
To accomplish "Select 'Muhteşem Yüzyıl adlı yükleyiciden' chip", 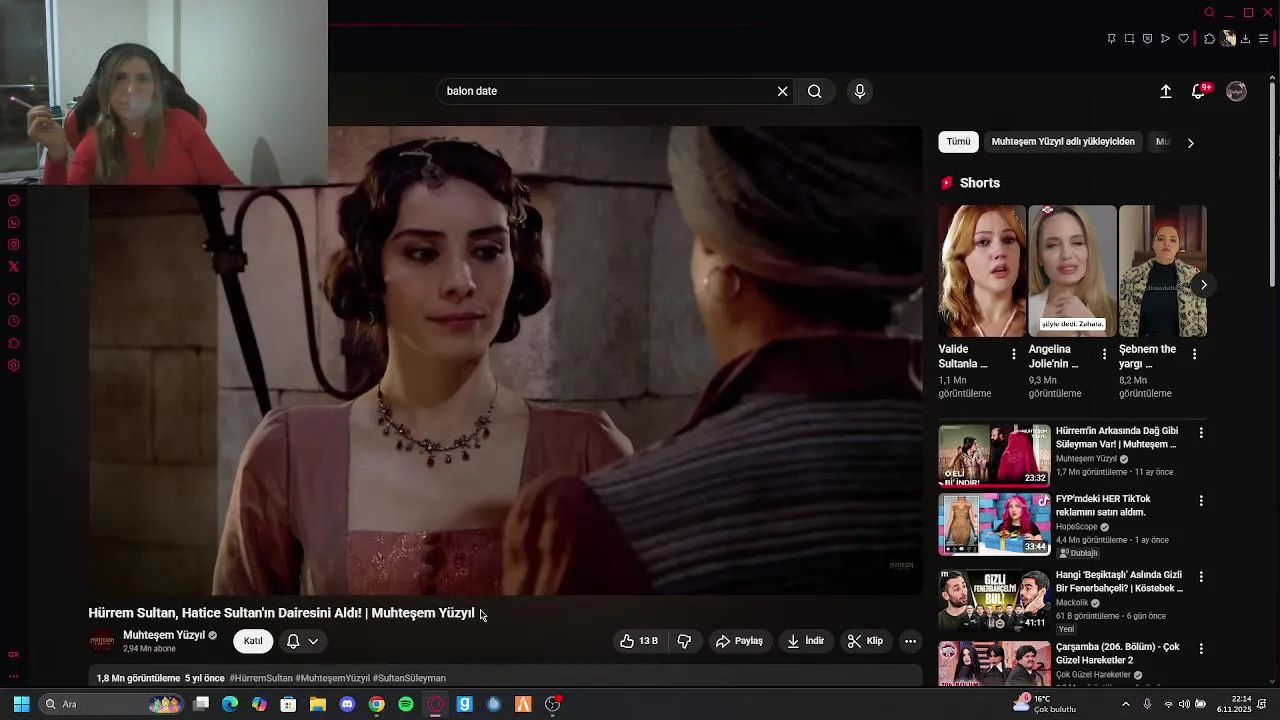I will (x=1063, y=142).
